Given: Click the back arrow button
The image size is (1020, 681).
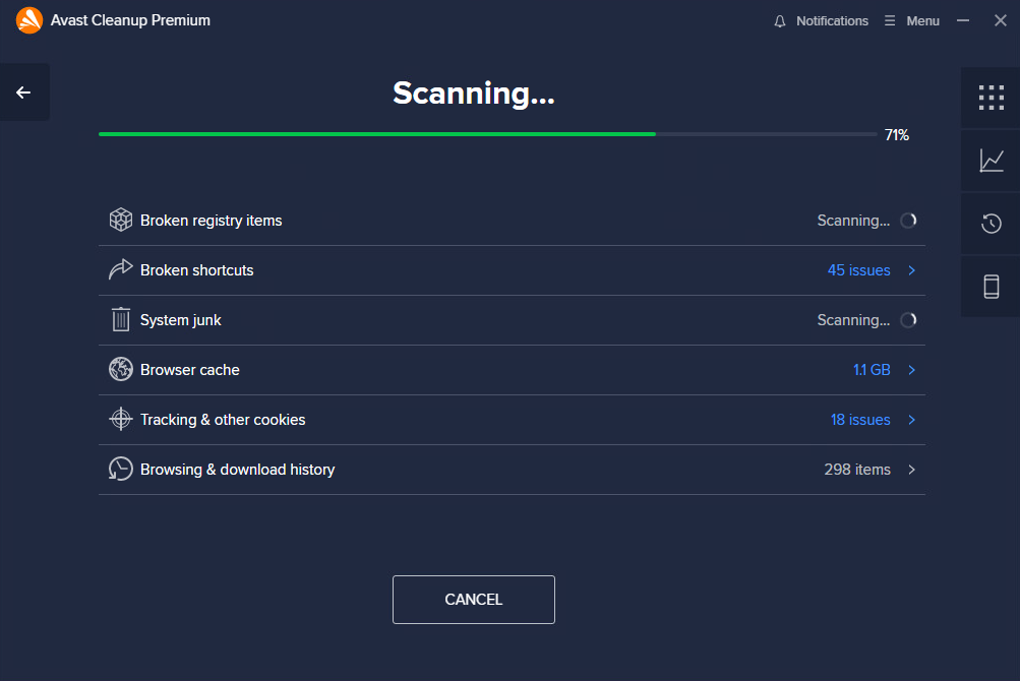Looking at the screenshot, I should coord(24,93).
